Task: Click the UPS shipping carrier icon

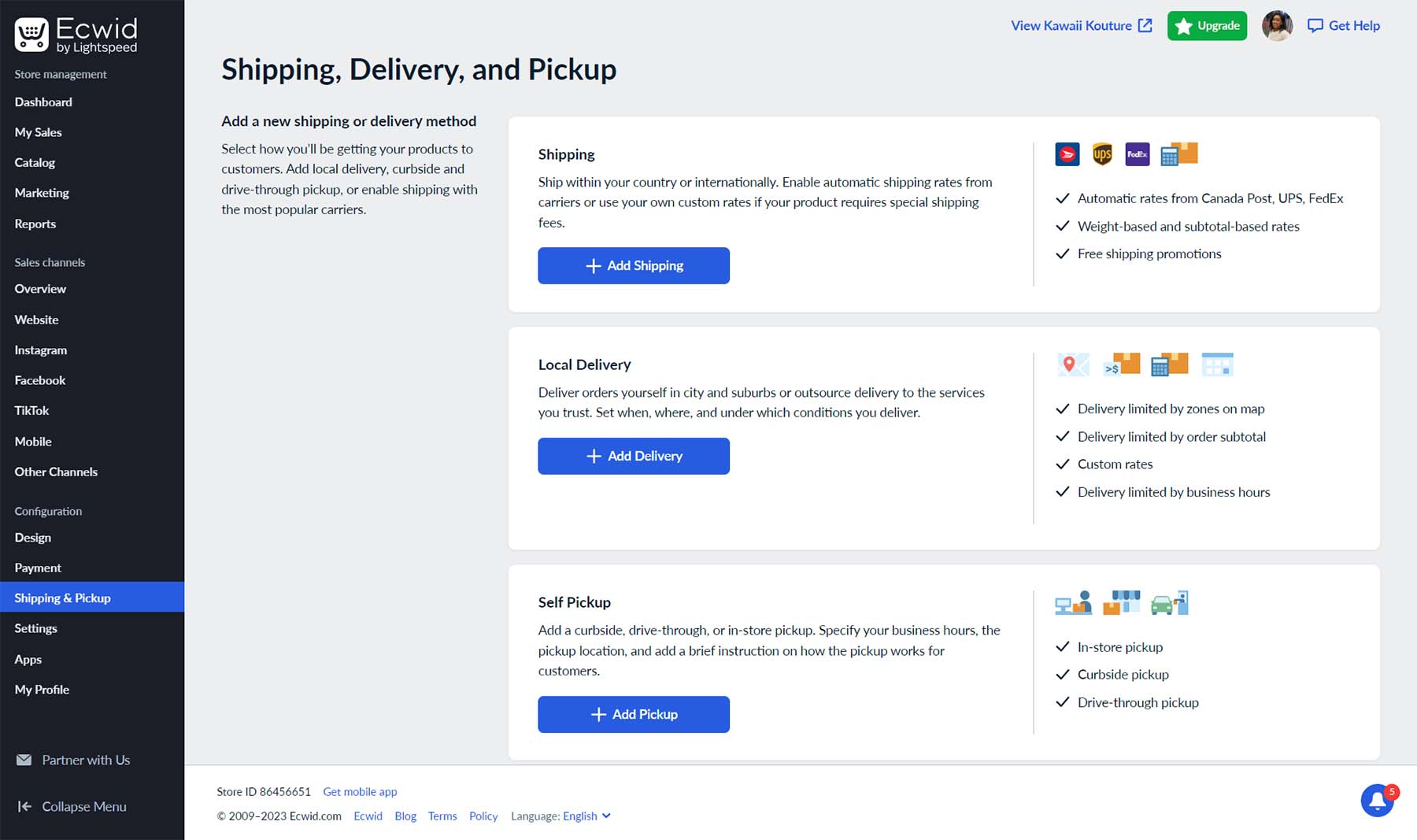Action: click(x=1102, y=154)
